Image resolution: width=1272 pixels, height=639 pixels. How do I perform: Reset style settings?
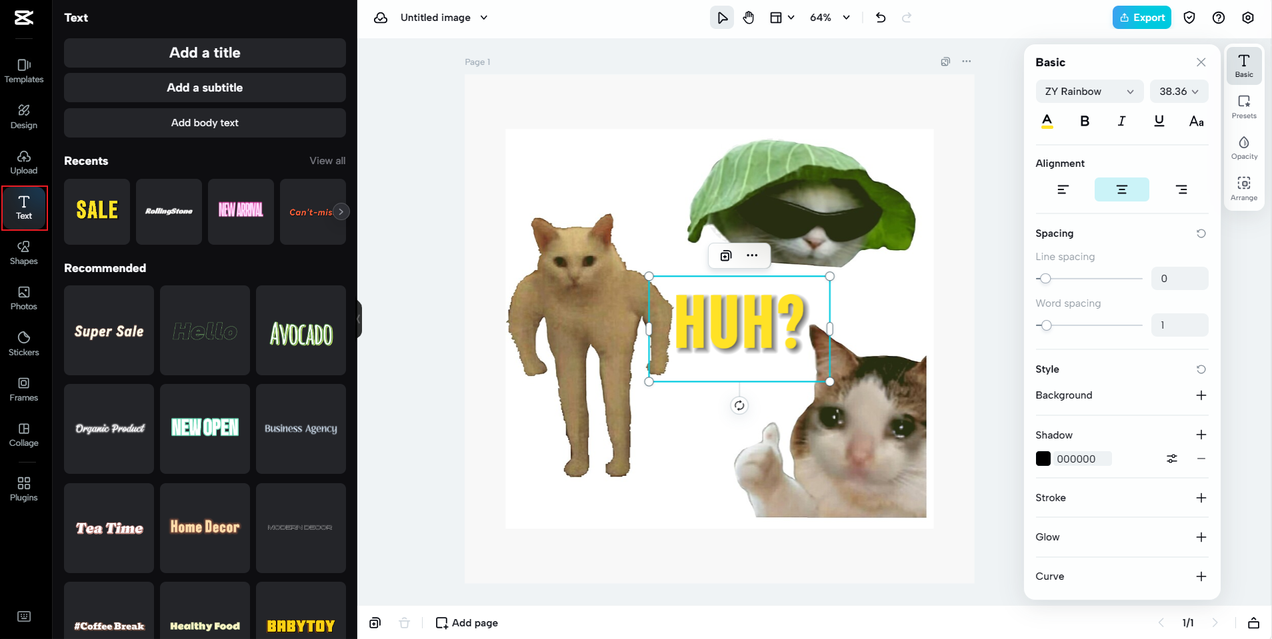(x=1201, y=369)
